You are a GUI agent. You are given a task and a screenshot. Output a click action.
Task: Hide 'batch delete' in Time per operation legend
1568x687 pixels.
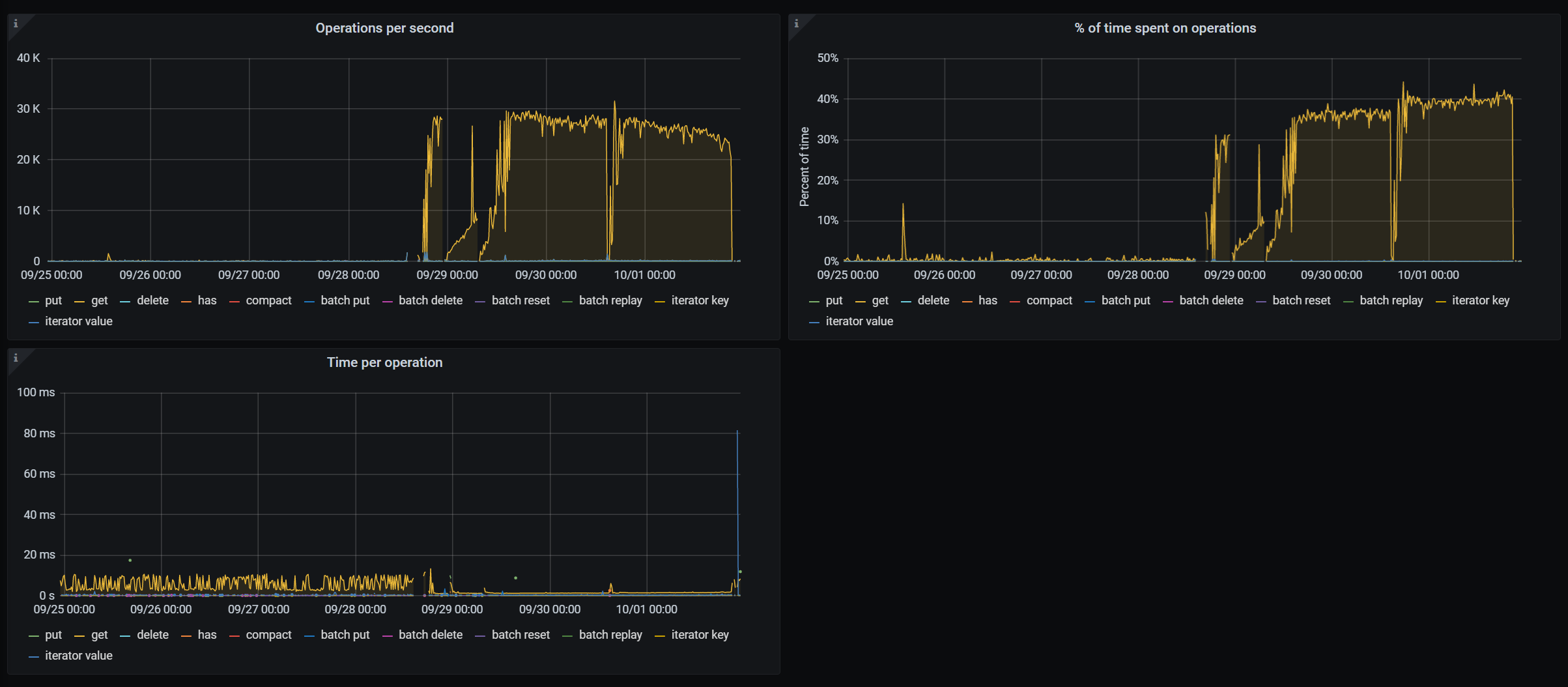tap(431, 634)
